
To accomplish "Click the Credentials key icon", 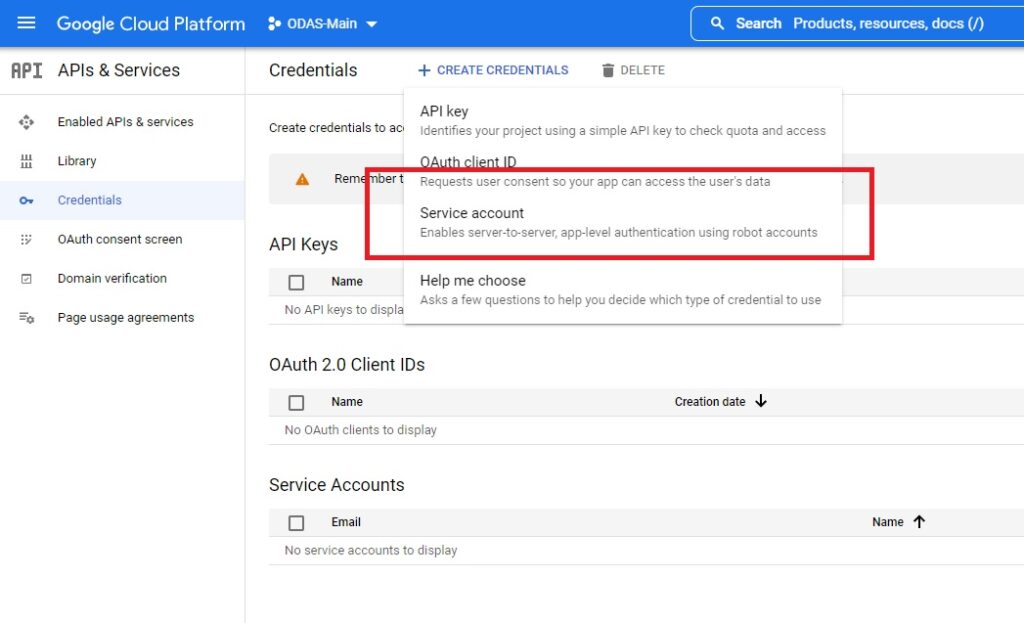I will [x=26, y=200].
